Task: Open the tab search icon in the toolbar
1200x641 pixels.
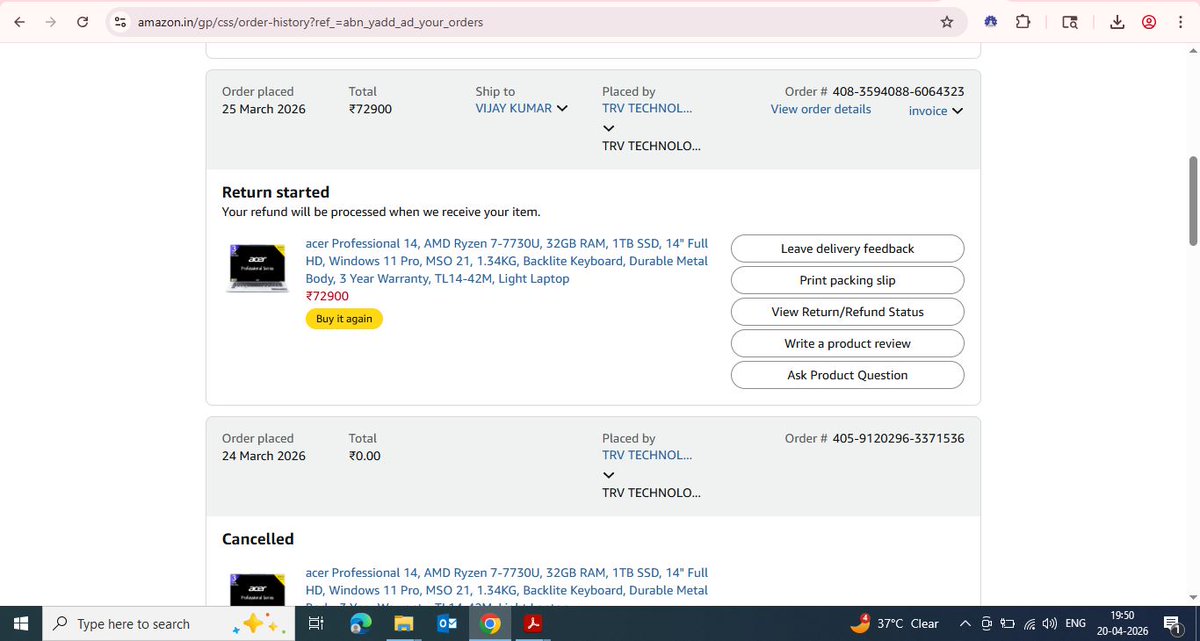Action: point(1070,21)
